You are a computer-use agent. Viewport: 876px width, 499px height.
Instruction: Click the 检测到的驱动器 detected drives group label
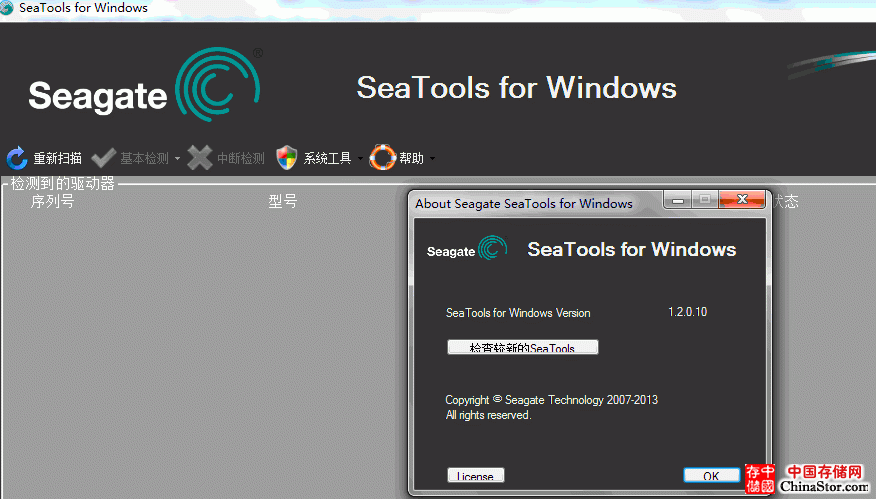(x=63, y=183)
